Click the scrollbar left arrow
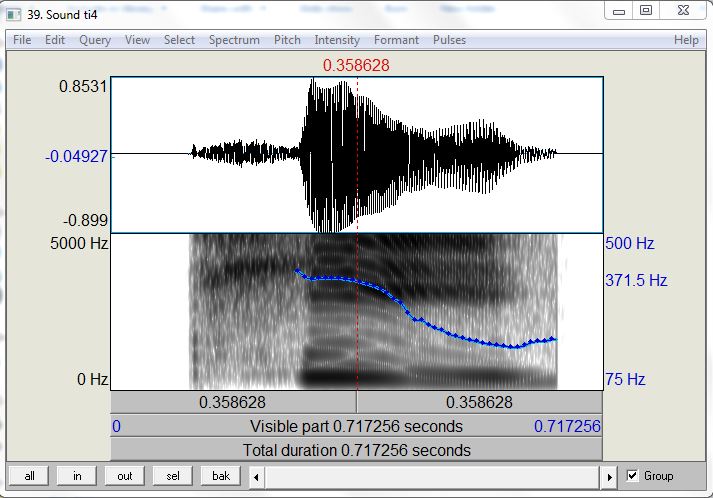This screenshot has width=713, height=498. 256,477
